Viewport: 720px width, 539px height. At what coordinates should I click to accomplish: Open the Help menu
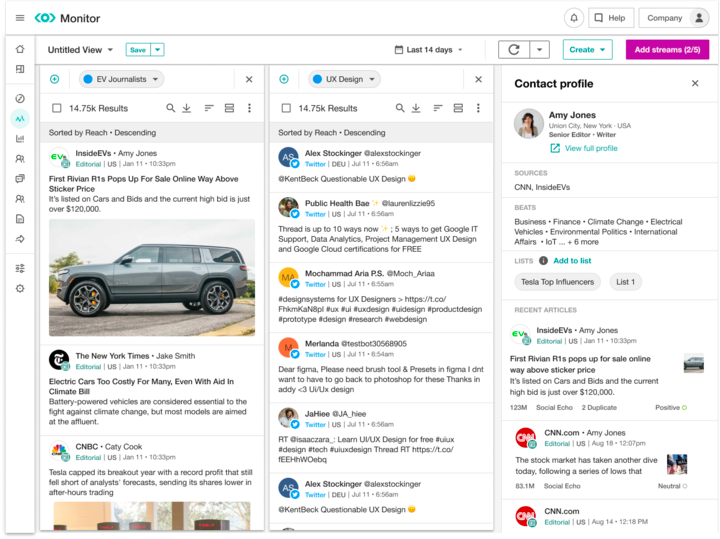[x=611, y=18]
